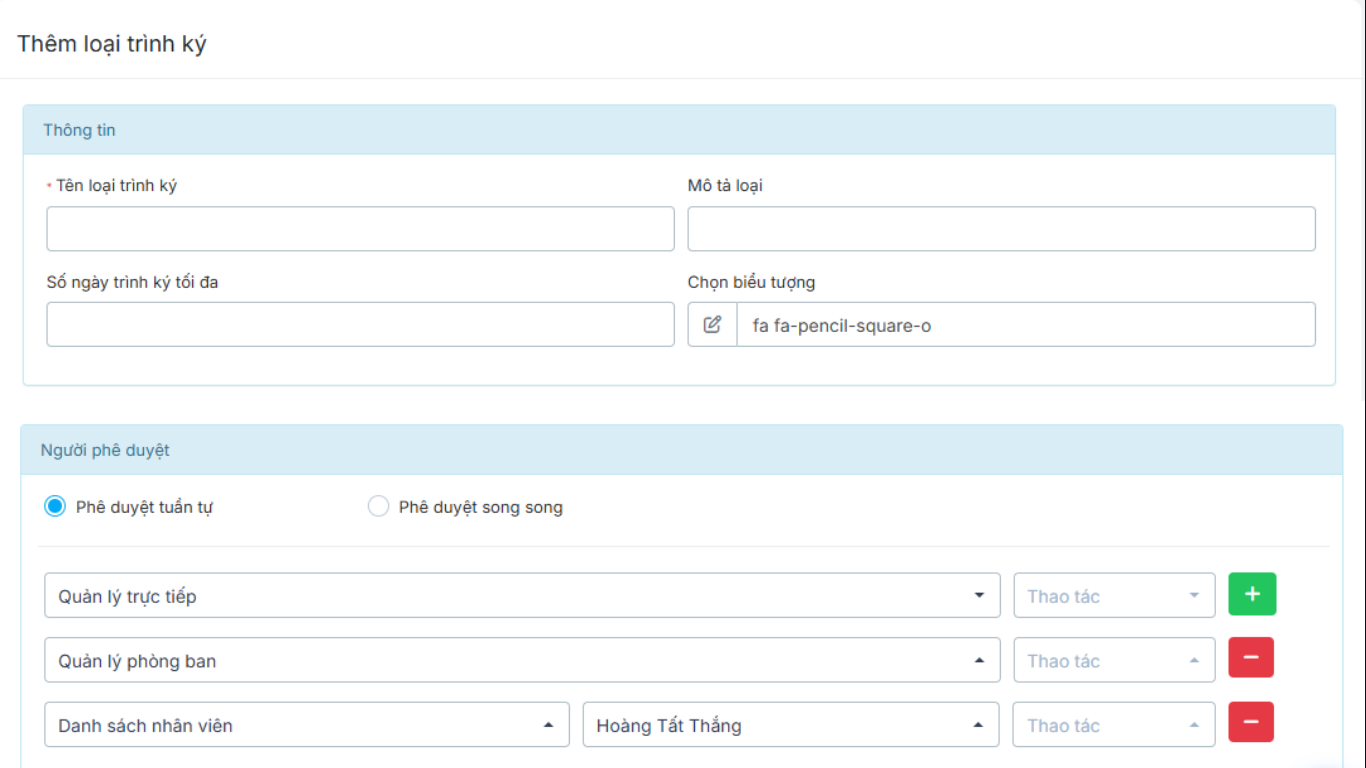
Task: Open Thao tác dropdown in Quản lý phòng ban row
Action: [x=1114, y=661]
